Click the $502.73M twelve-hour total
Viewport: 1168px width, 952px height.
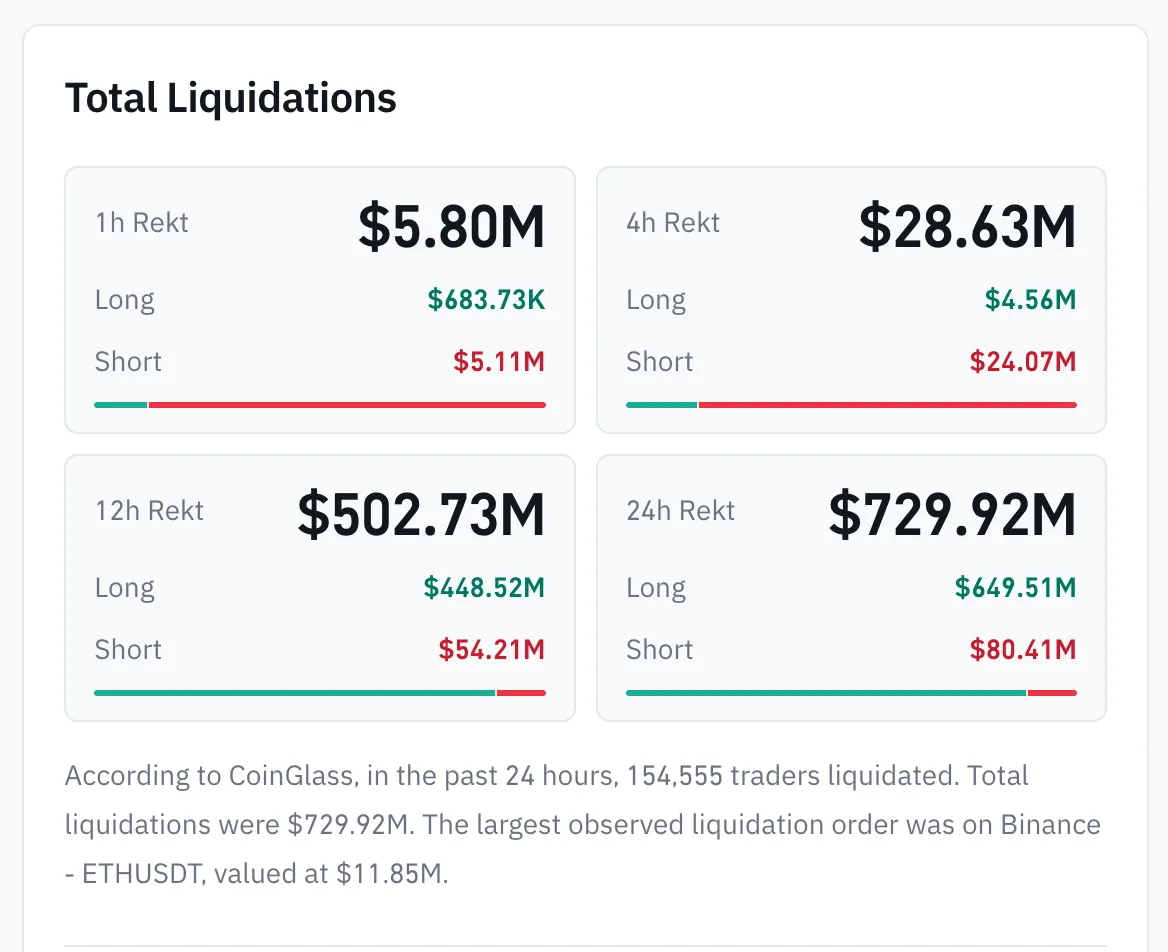click(x=421, y=515)
